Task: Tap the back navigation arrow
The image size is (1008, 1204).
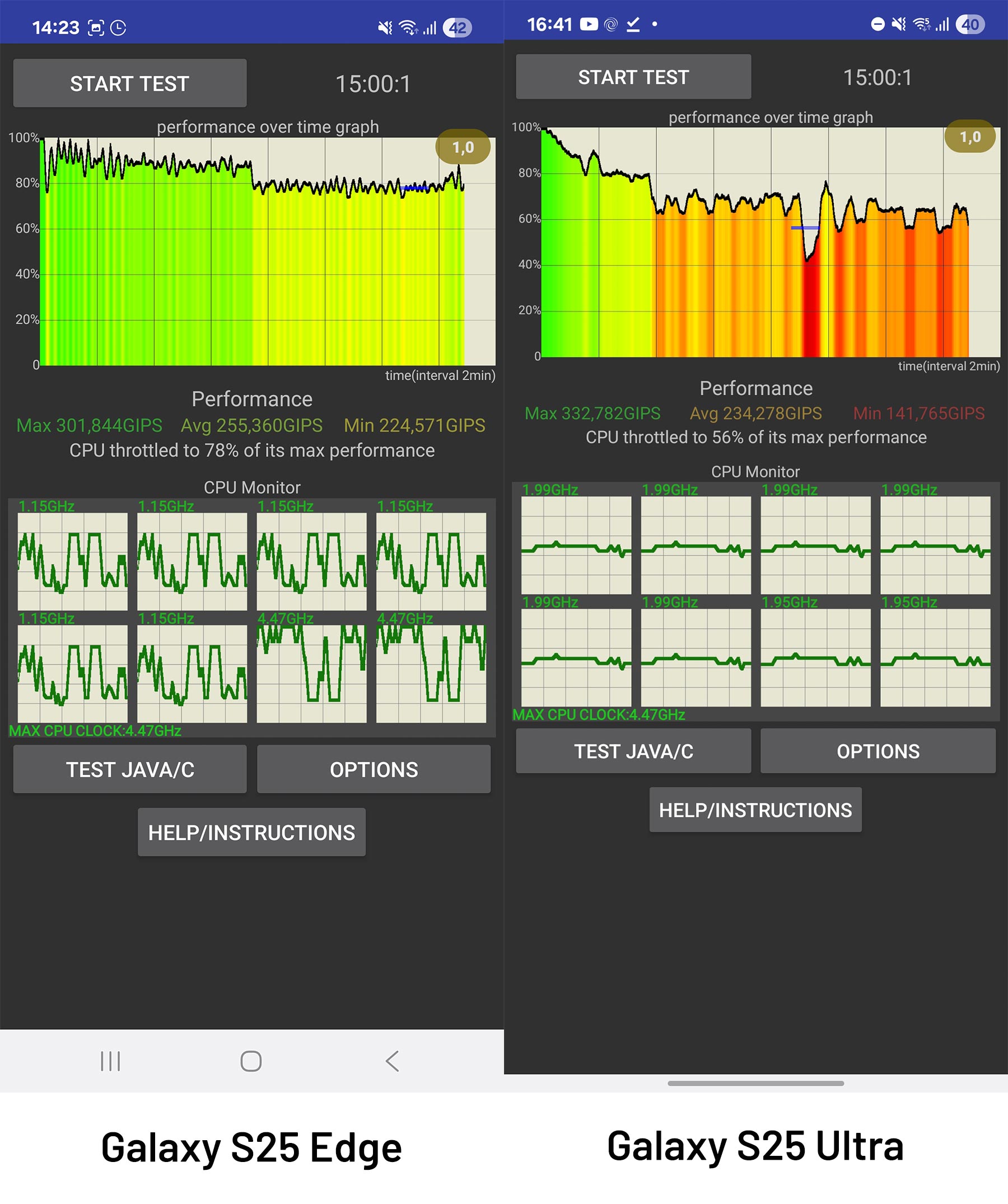Action: coord(392,1061)
